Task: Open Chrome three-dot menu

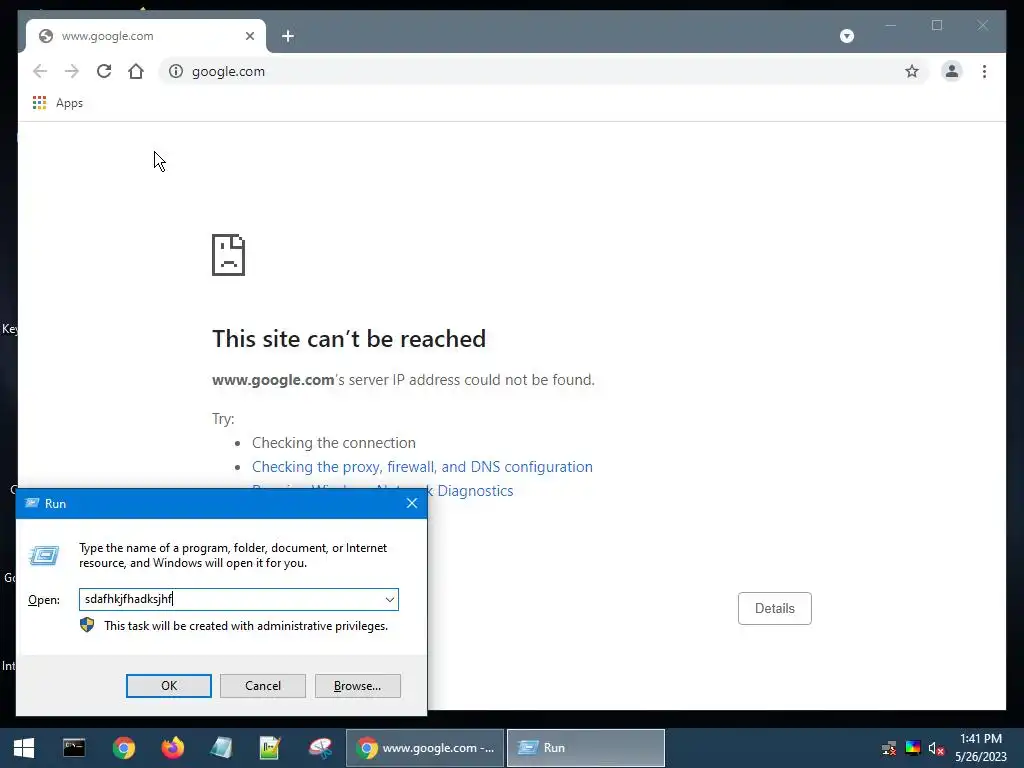Action: click(984, 71)
